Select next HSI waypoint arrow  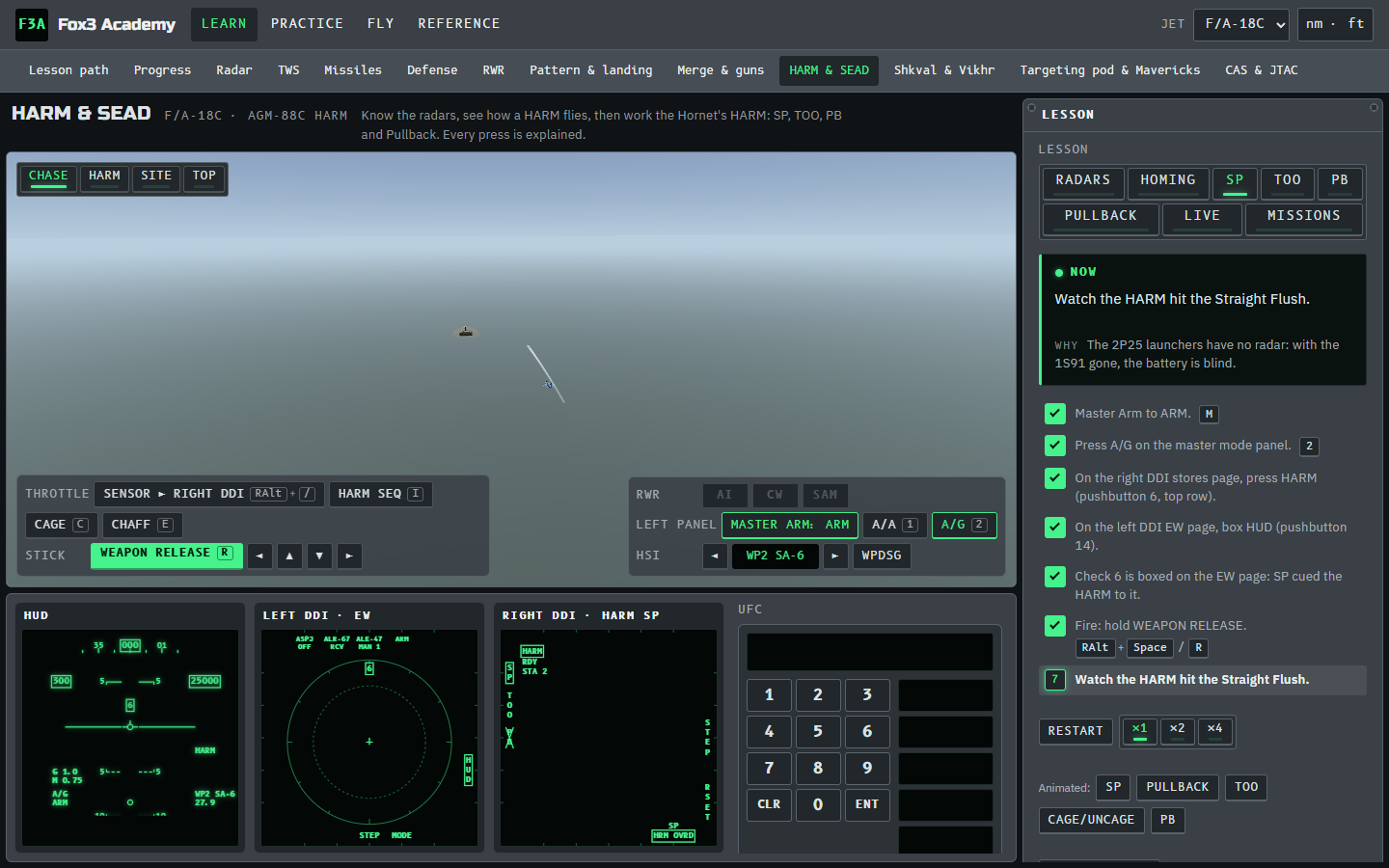pyautogui.click(x=835, y=556)
